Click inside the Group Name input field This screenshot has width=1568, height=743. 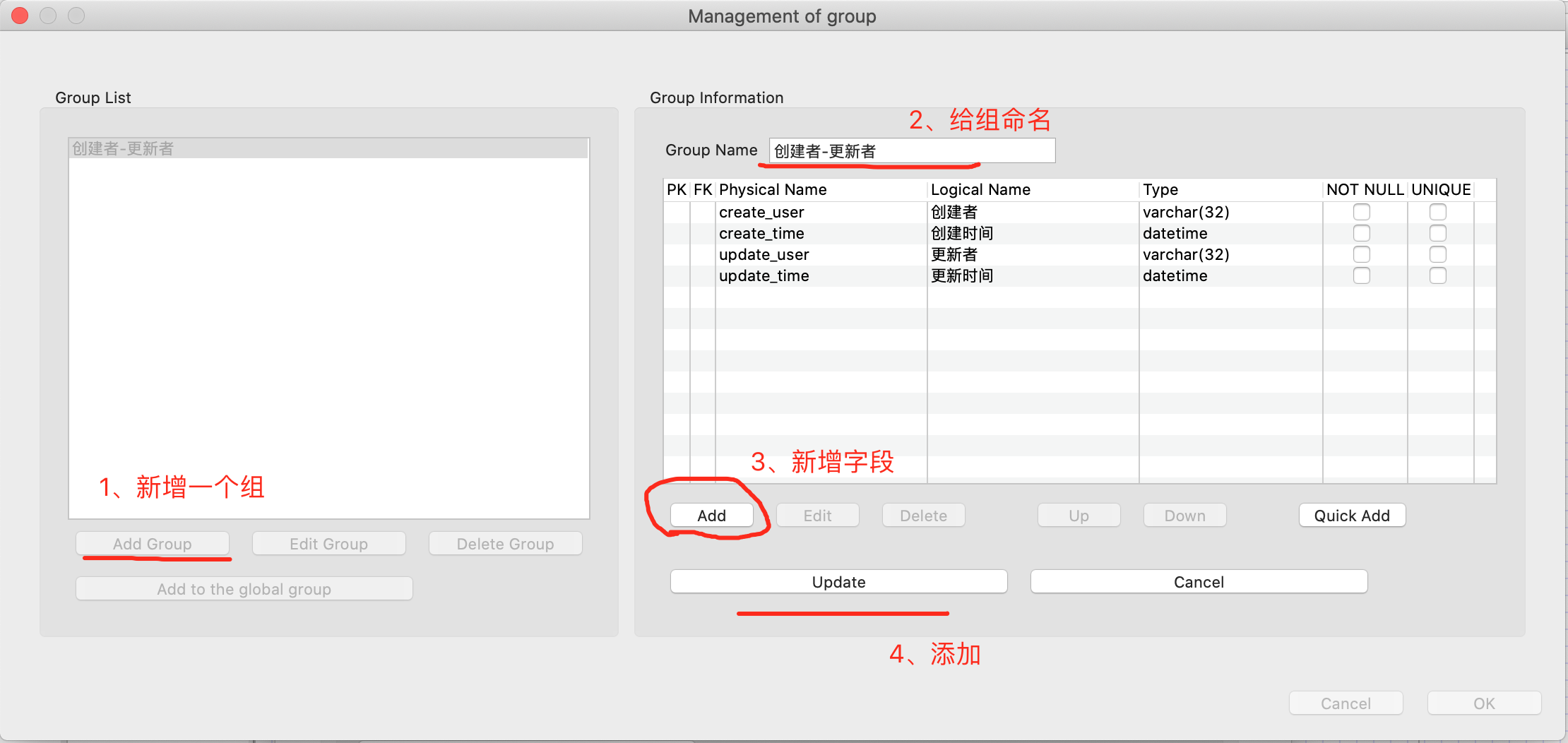click(910, 150)
